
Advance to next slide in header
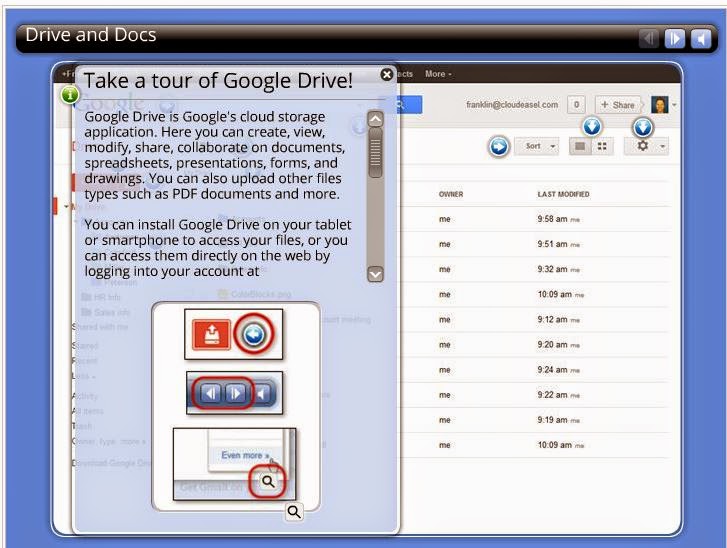675,38
